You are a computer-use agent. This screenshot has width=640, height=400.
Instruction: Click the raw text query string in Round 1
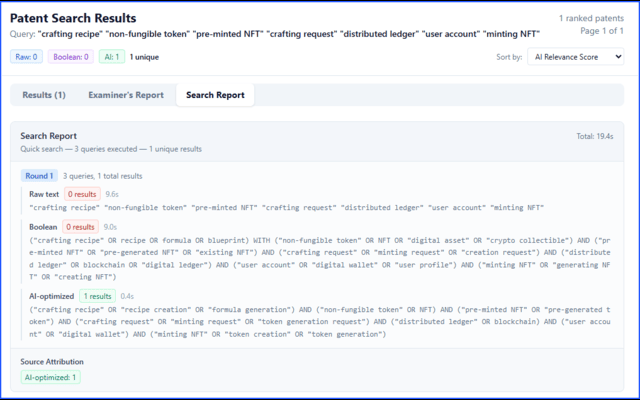(x=287, y=208)
